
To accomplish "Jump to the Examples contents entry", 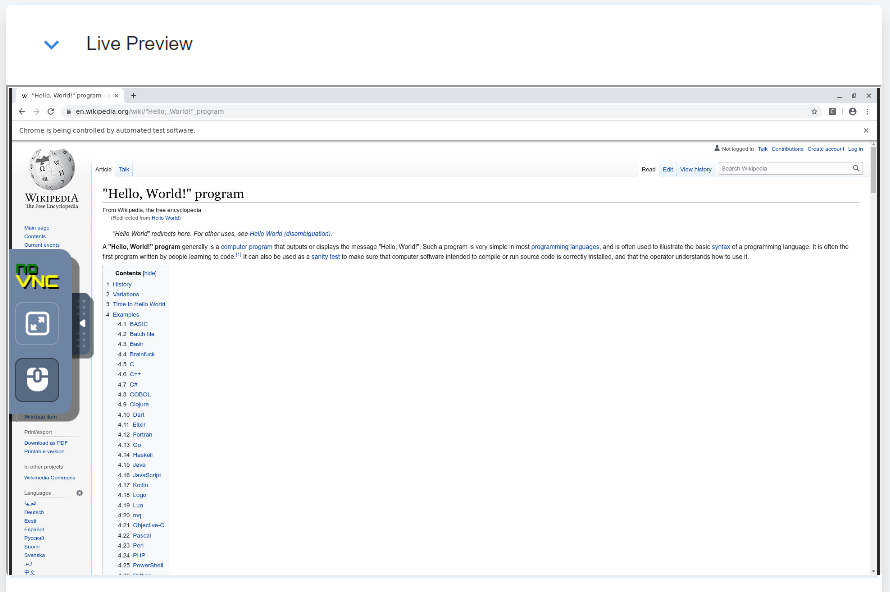I will coord(125,314).
